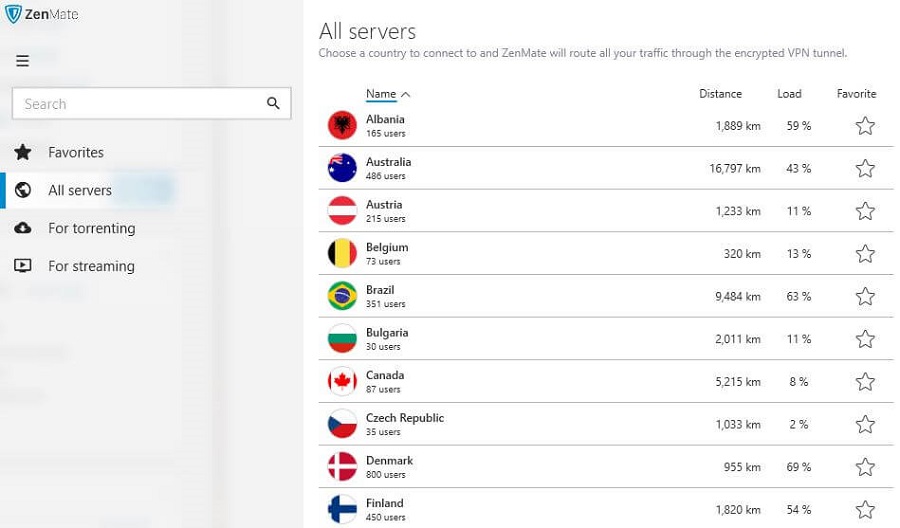Select the Canada server name
The height and width of the screenshot is (528, 900).
coord(385,375)
